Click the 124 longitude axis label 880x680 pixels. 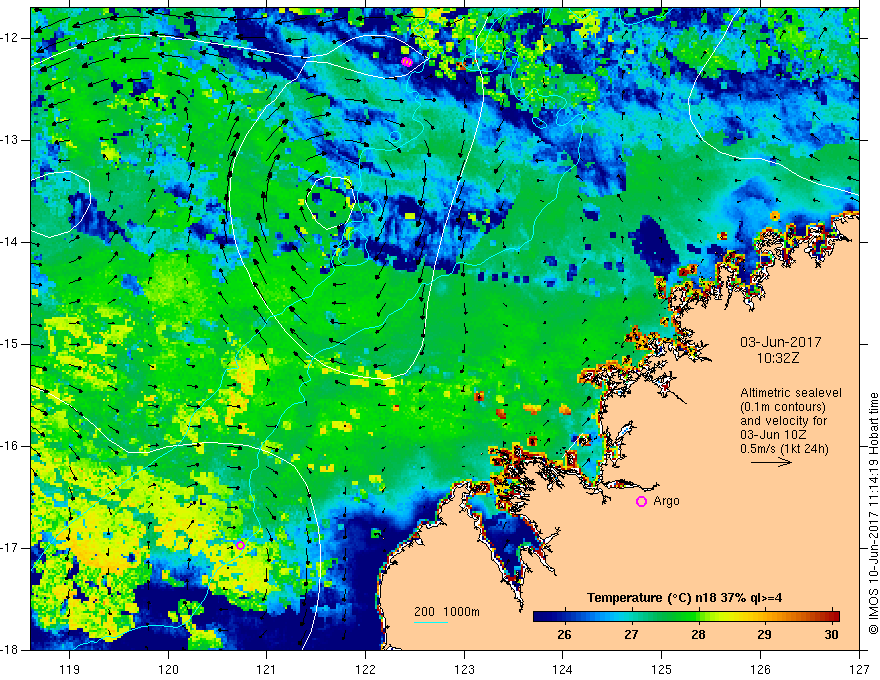[x=563, y=669]
